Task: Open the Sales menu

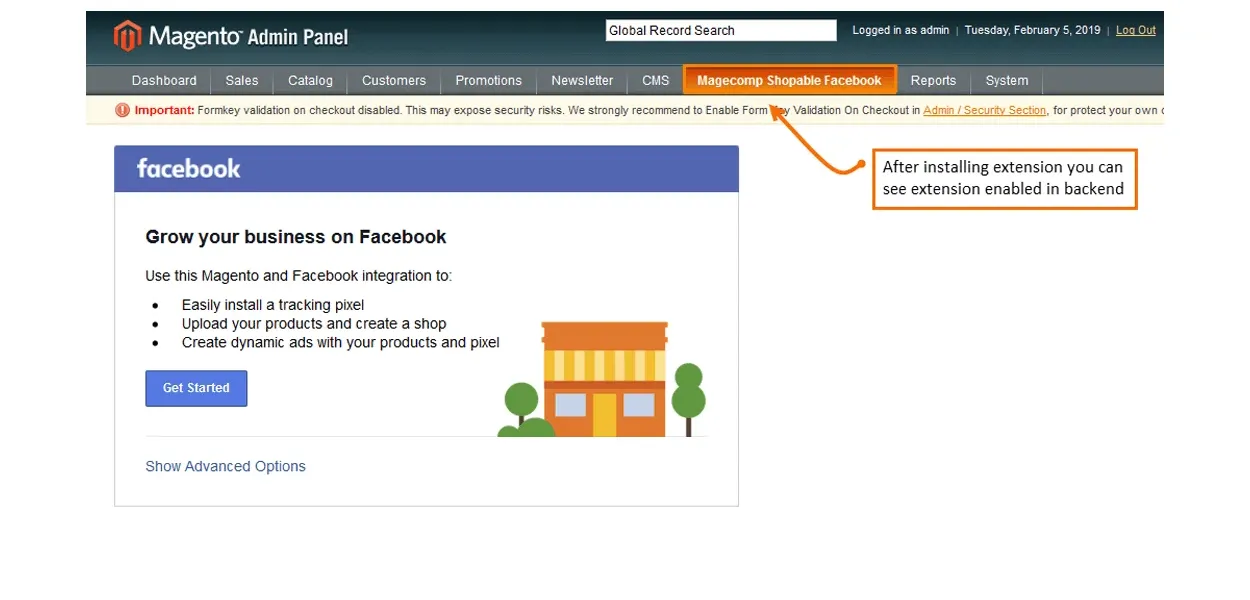Action: tap(242, 81)
